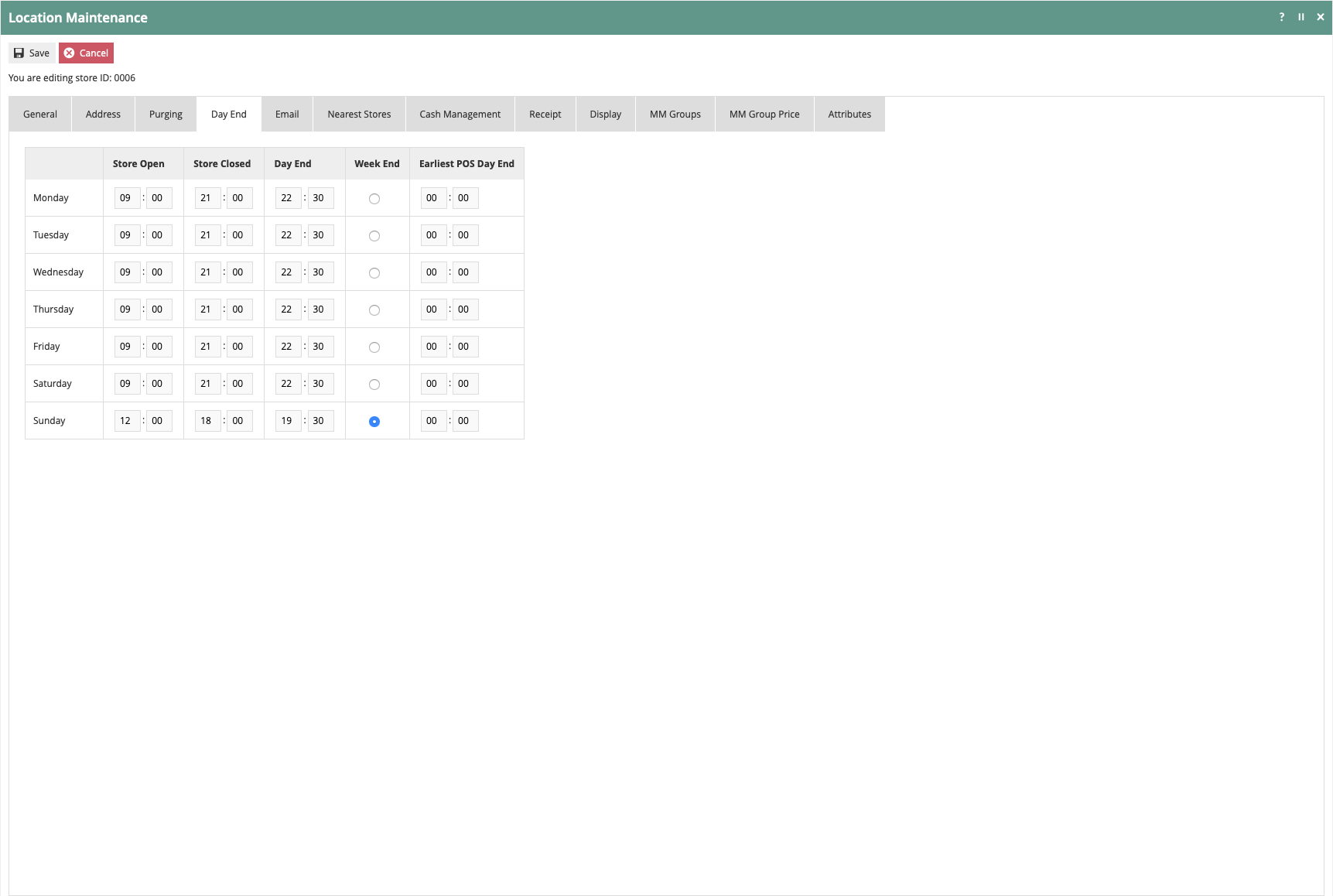This screenshot has height=896, width=1333.
Task: Open the Nearest Stores tab
Action: tap(359, 114)
